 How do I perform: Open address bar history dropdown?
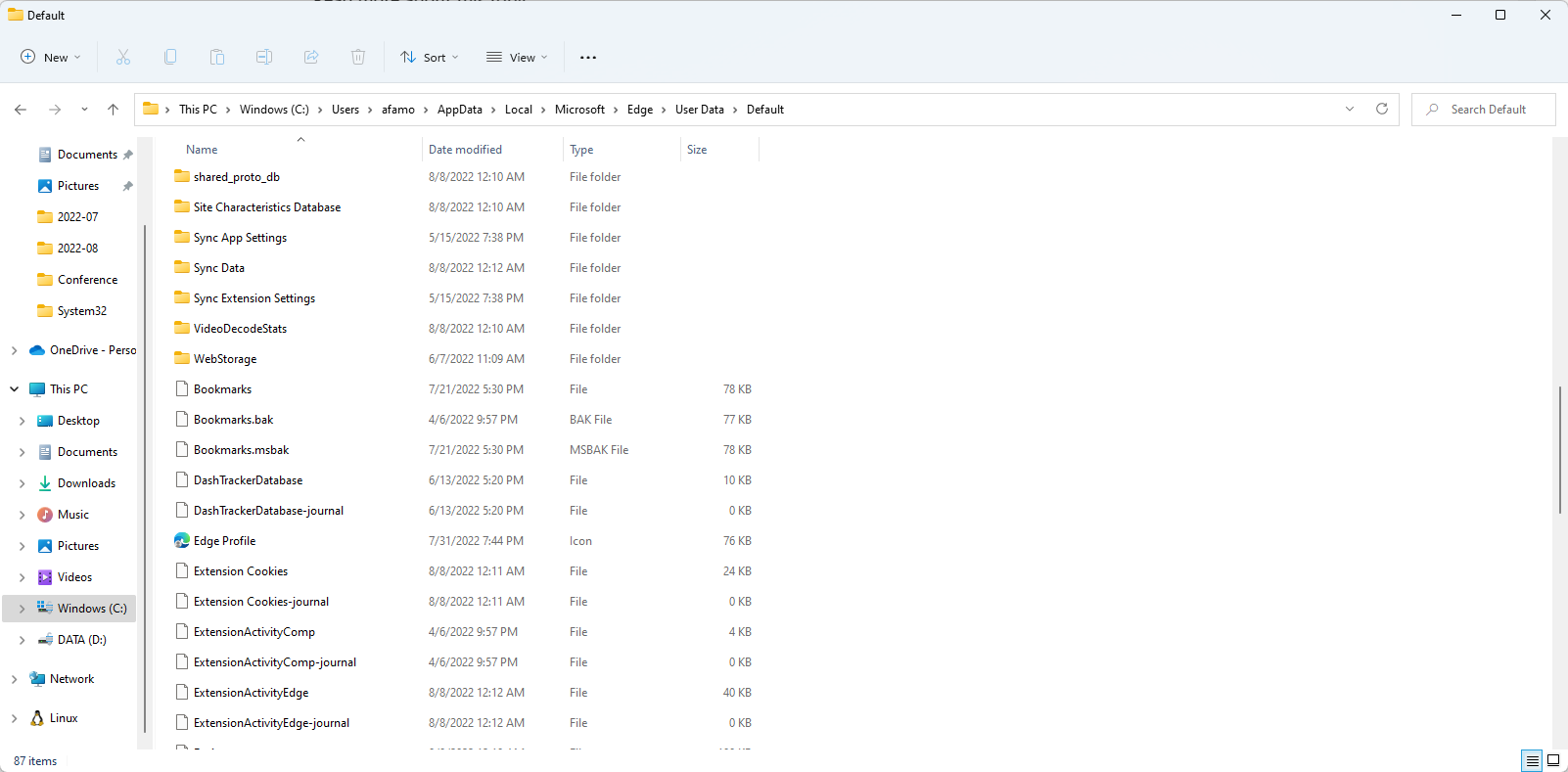(1350, 109)
